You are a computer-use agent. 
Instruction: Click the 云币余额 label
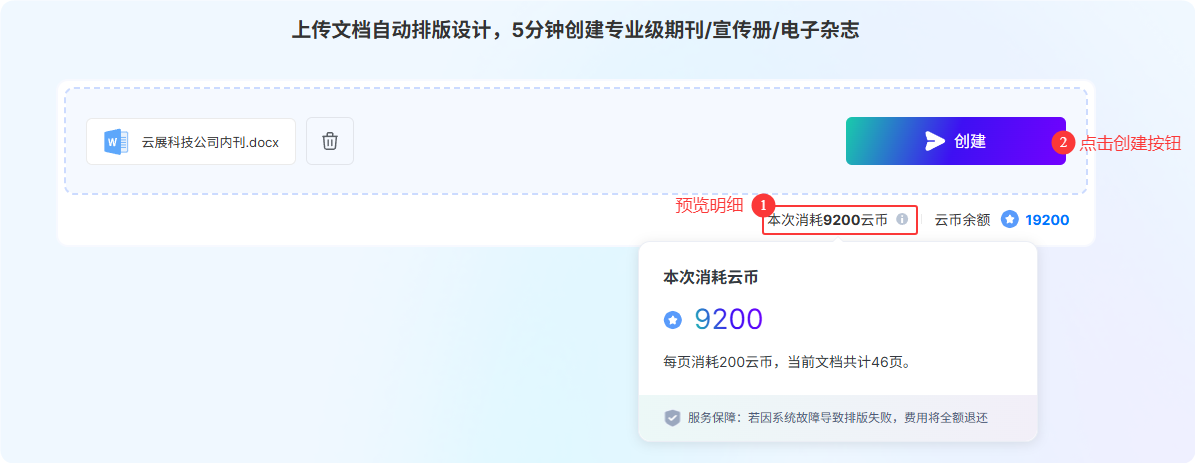pyautogui.click(x=963, y=220)
